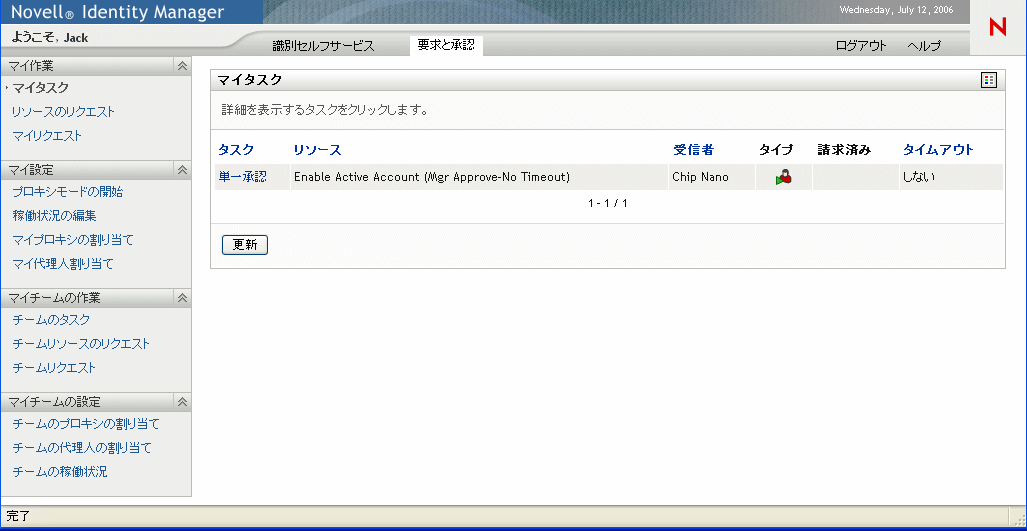
Task: Click the 完了 status bar text
Action: click(18, 516)
